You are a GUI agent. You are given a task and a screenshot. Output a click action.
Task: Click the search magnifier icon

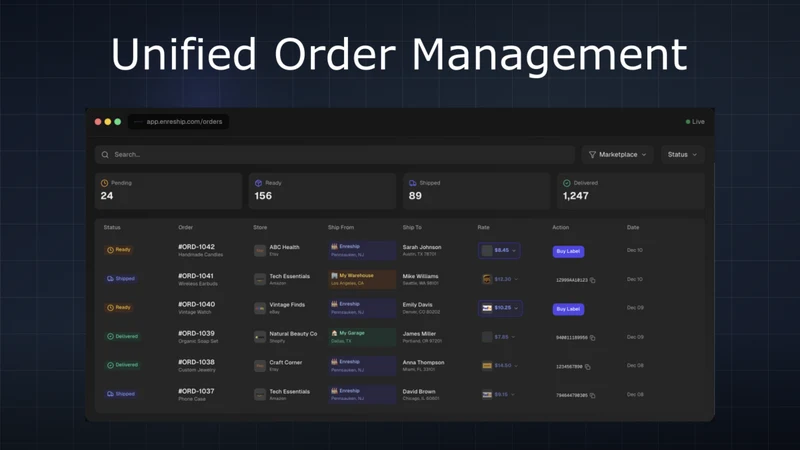pos(105,155)
